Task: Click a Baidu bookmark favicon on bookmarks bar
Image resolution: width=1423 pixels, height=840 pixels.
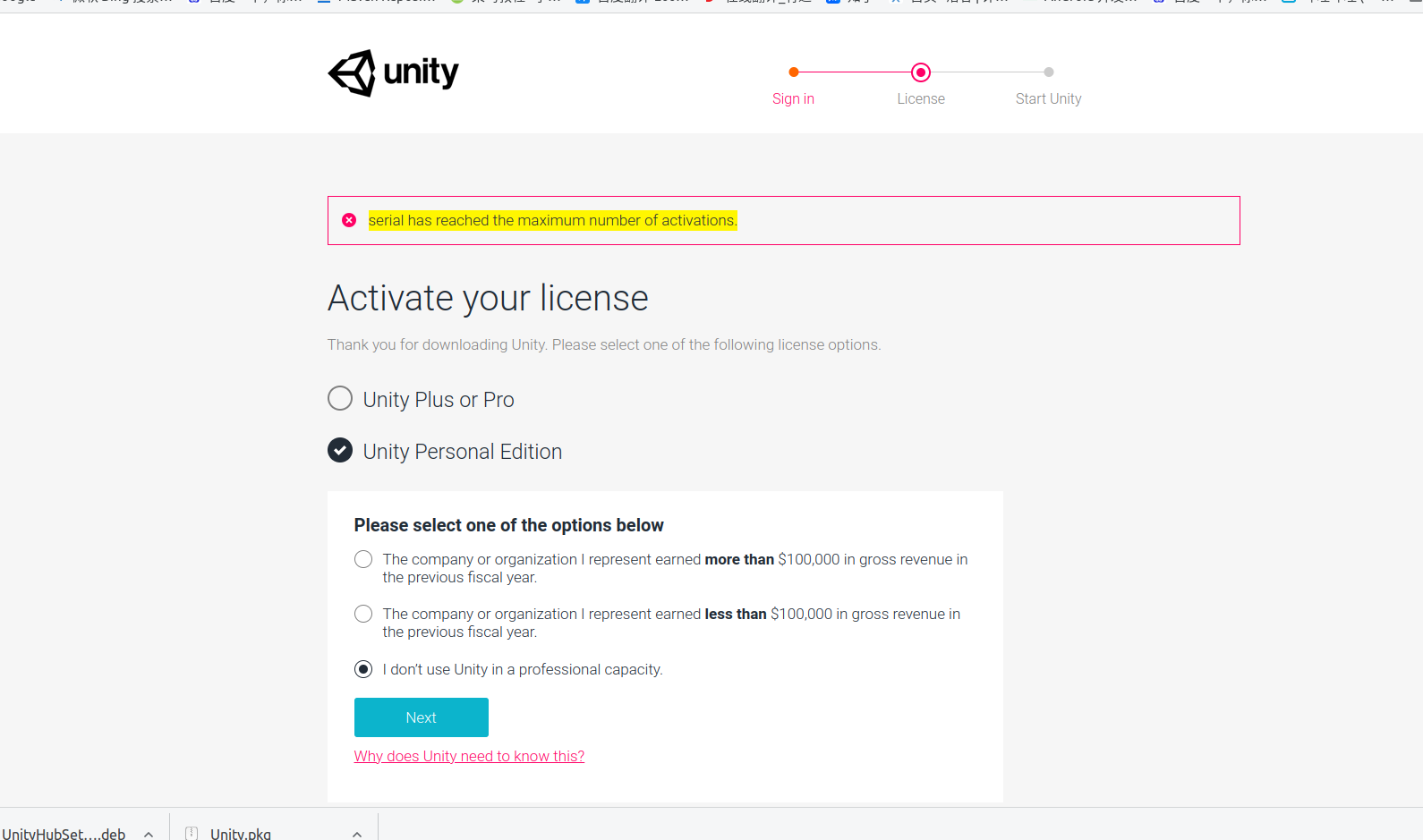Action: [196, 2]
